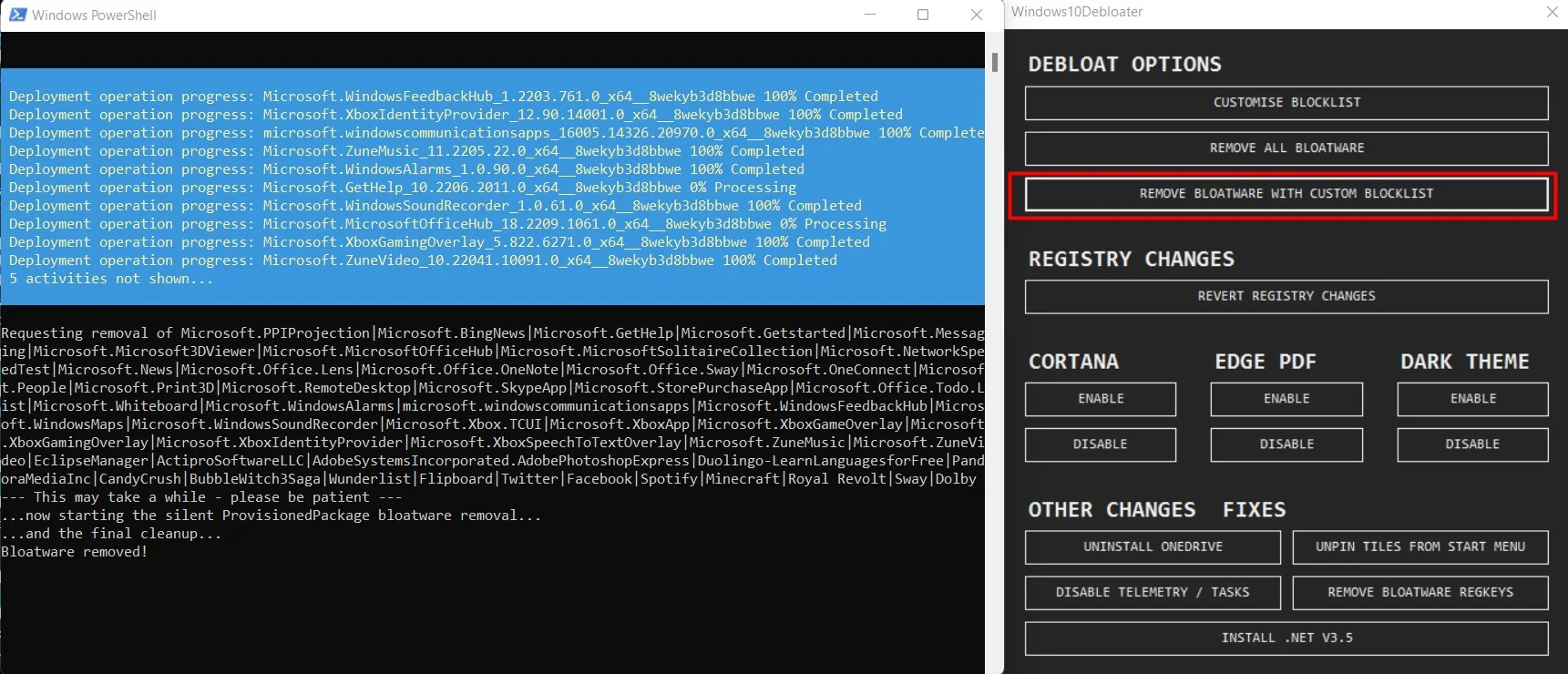
Task: Click Remove Bloatware Regkeys button
Action: [x=1420, y=593]
